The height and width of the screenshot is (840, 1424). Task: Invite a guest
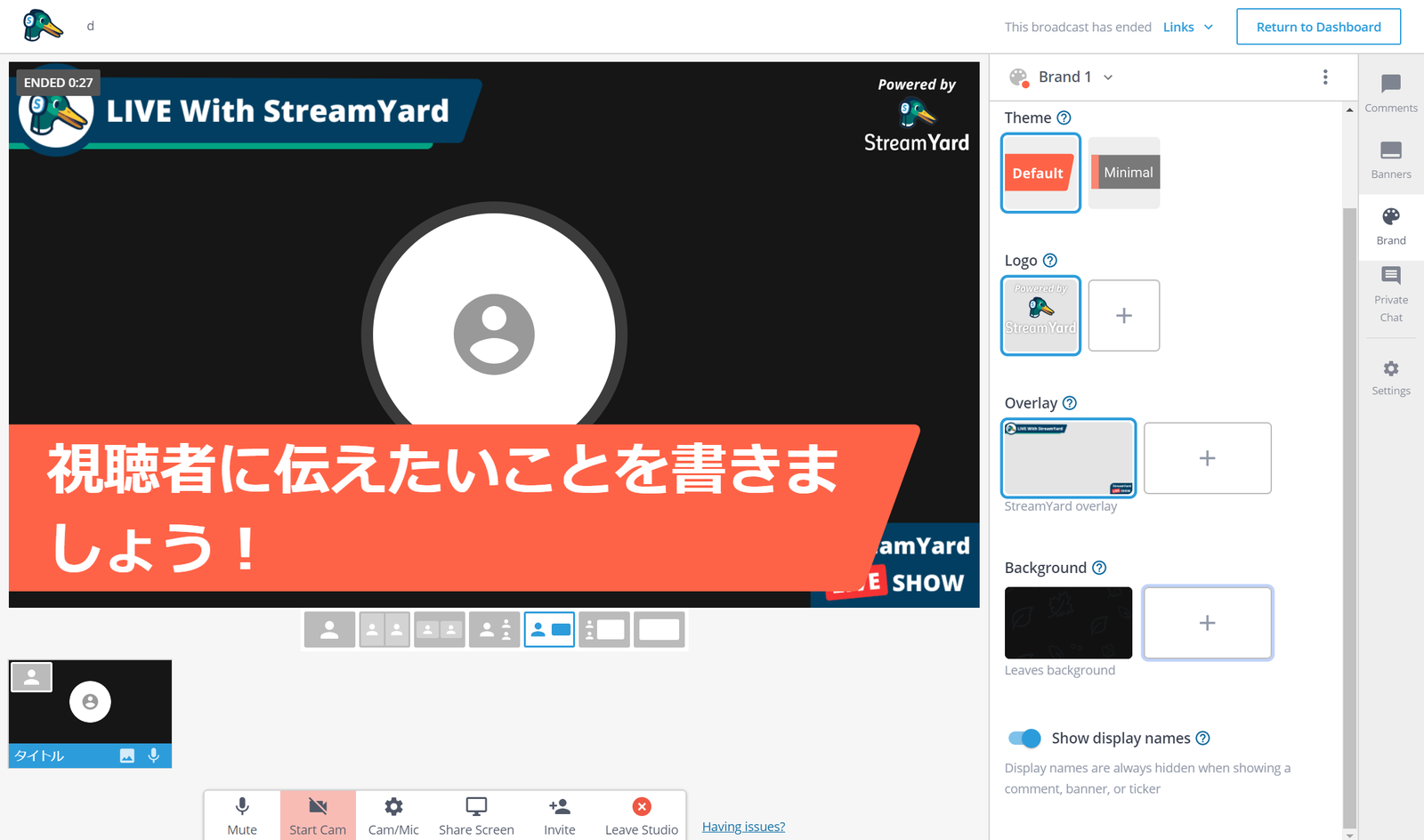point(560,816)
